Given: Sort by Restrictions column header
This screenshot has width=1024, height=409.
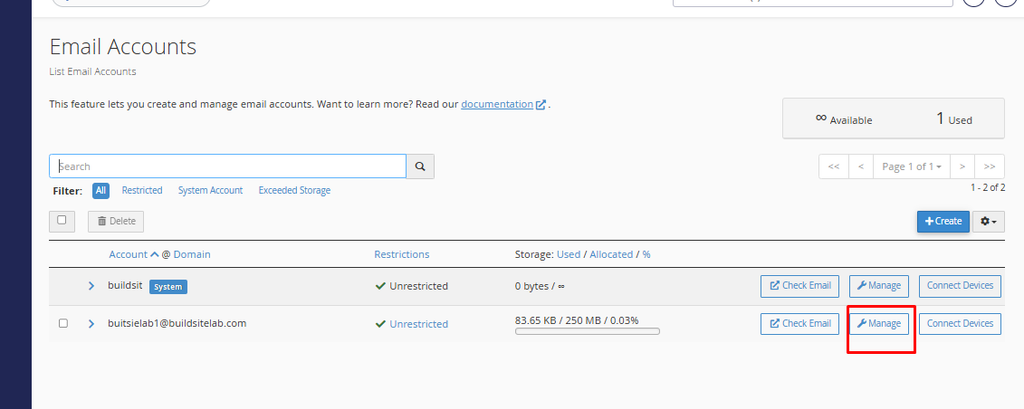Looking at the screenshot, I should pos(402,254).
